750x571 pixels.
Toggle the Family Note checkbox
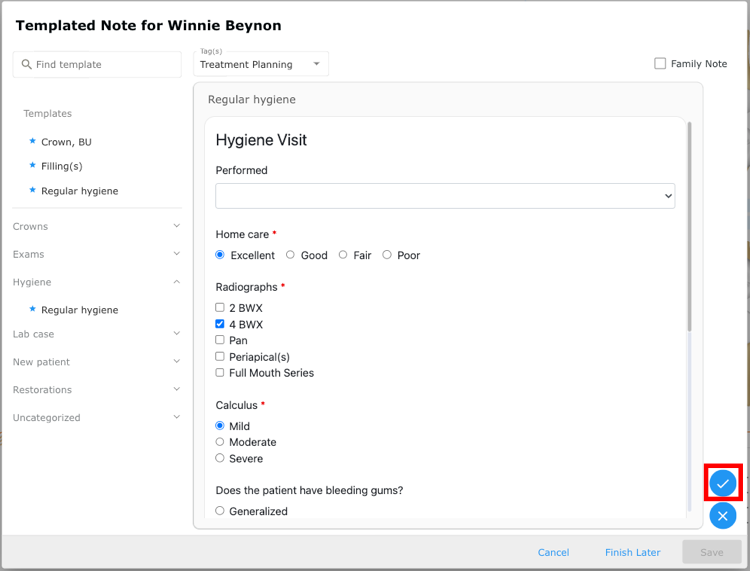(660, 64)
